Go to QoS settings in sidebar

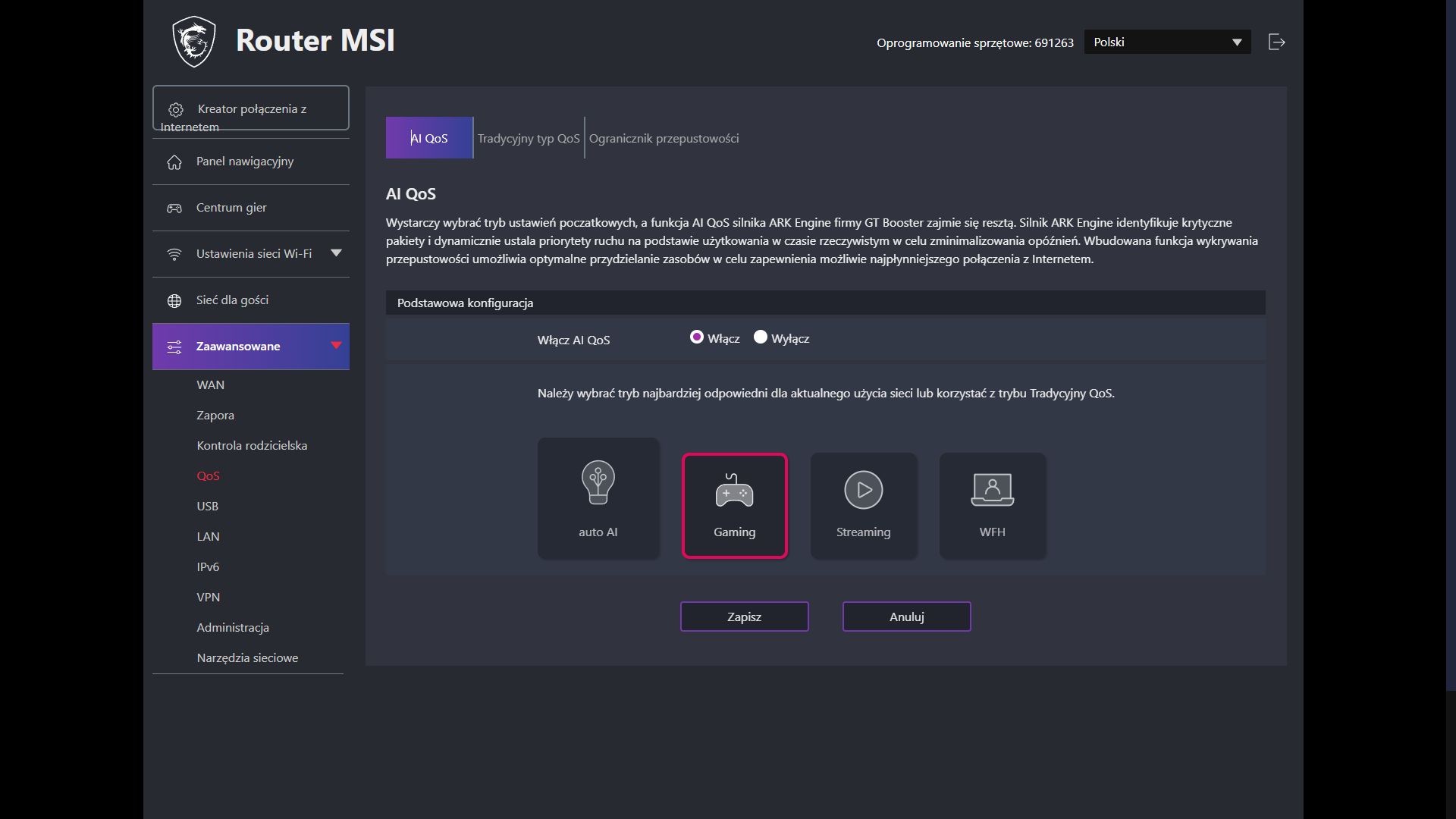[x=209, y=476]
